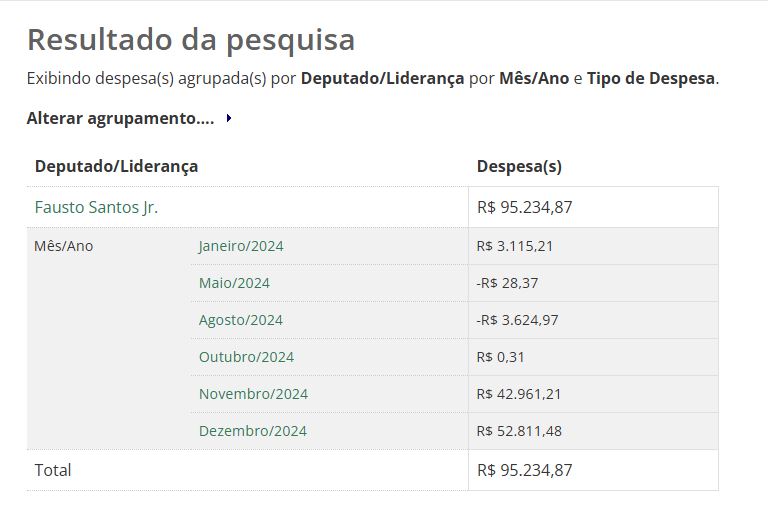
Task: Click the Deputado/Liderança column header
Action: [116, 166]
